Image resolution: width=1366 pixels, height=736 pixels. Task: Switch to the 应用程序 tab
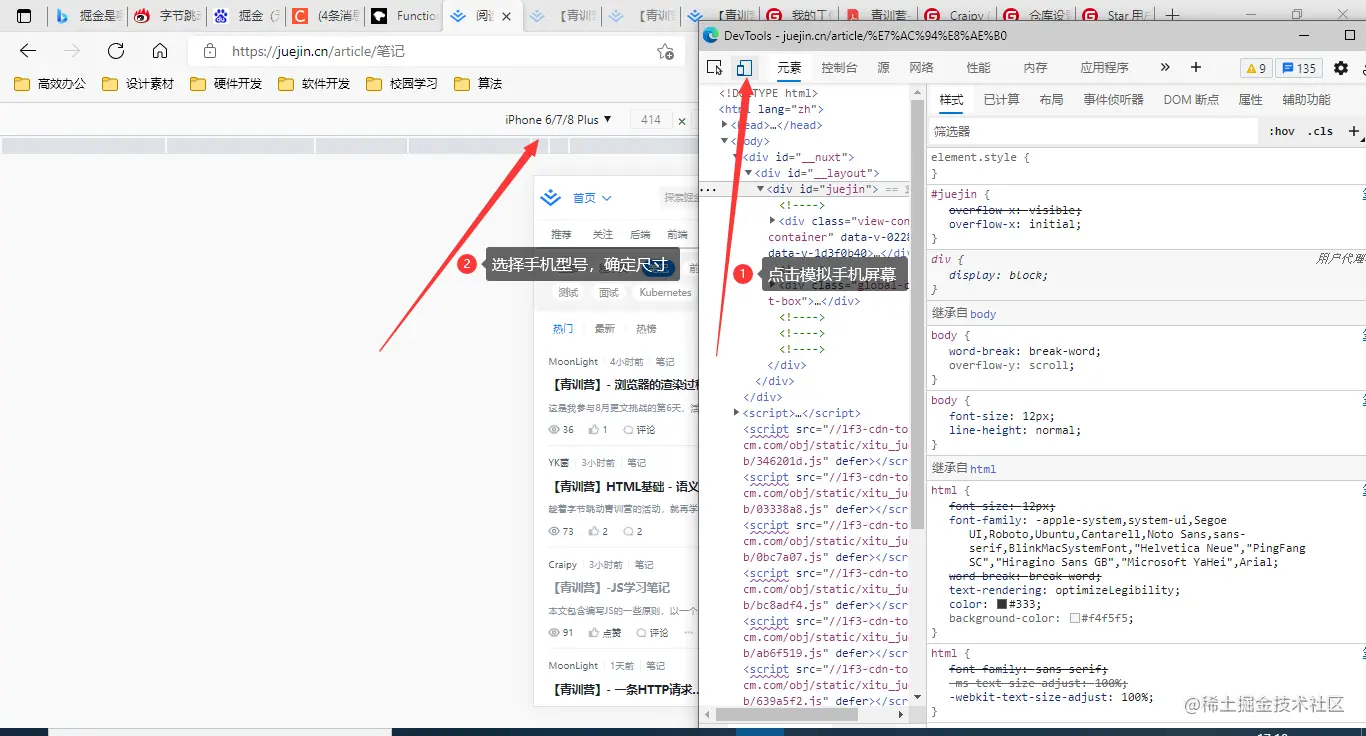click(x=1104, y=68)
